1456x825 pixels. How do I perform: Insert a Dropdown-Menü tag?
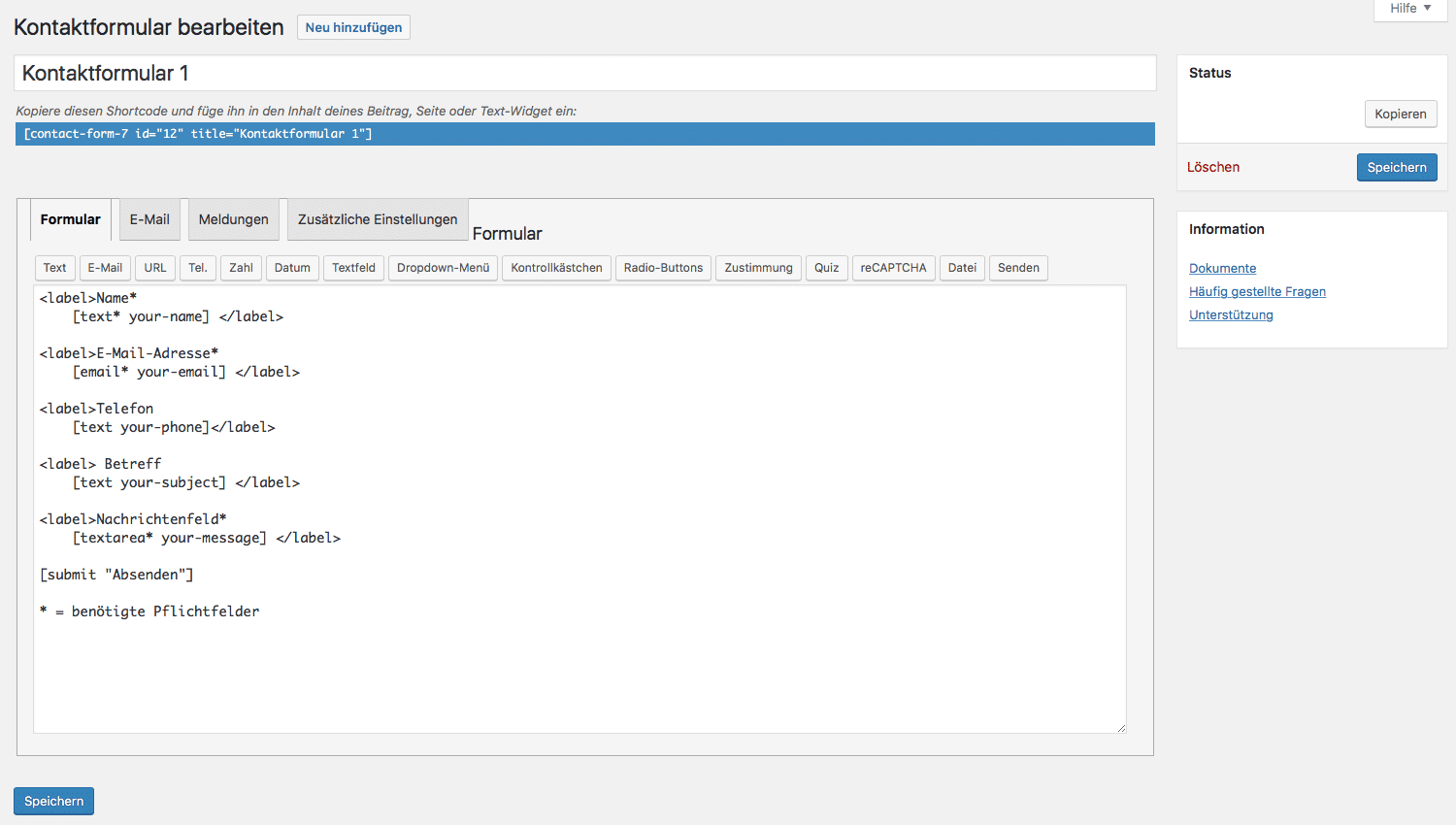[444, 268]
